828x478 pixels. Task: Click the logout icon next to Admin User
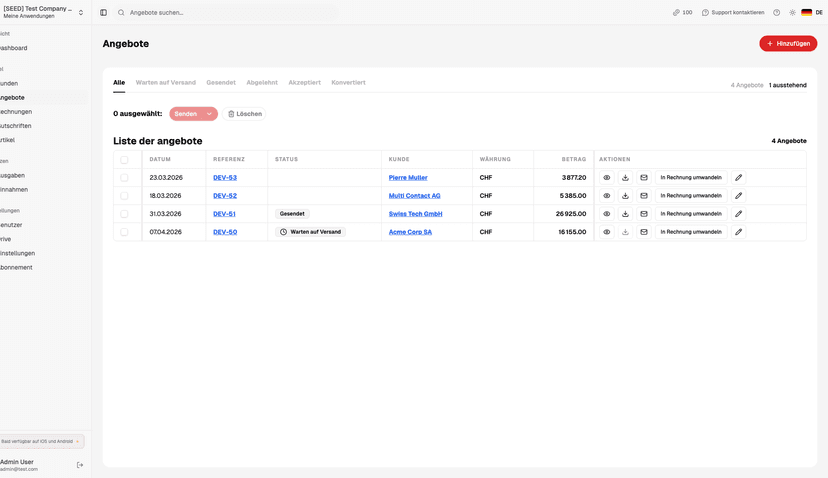[x=80, y=464]
